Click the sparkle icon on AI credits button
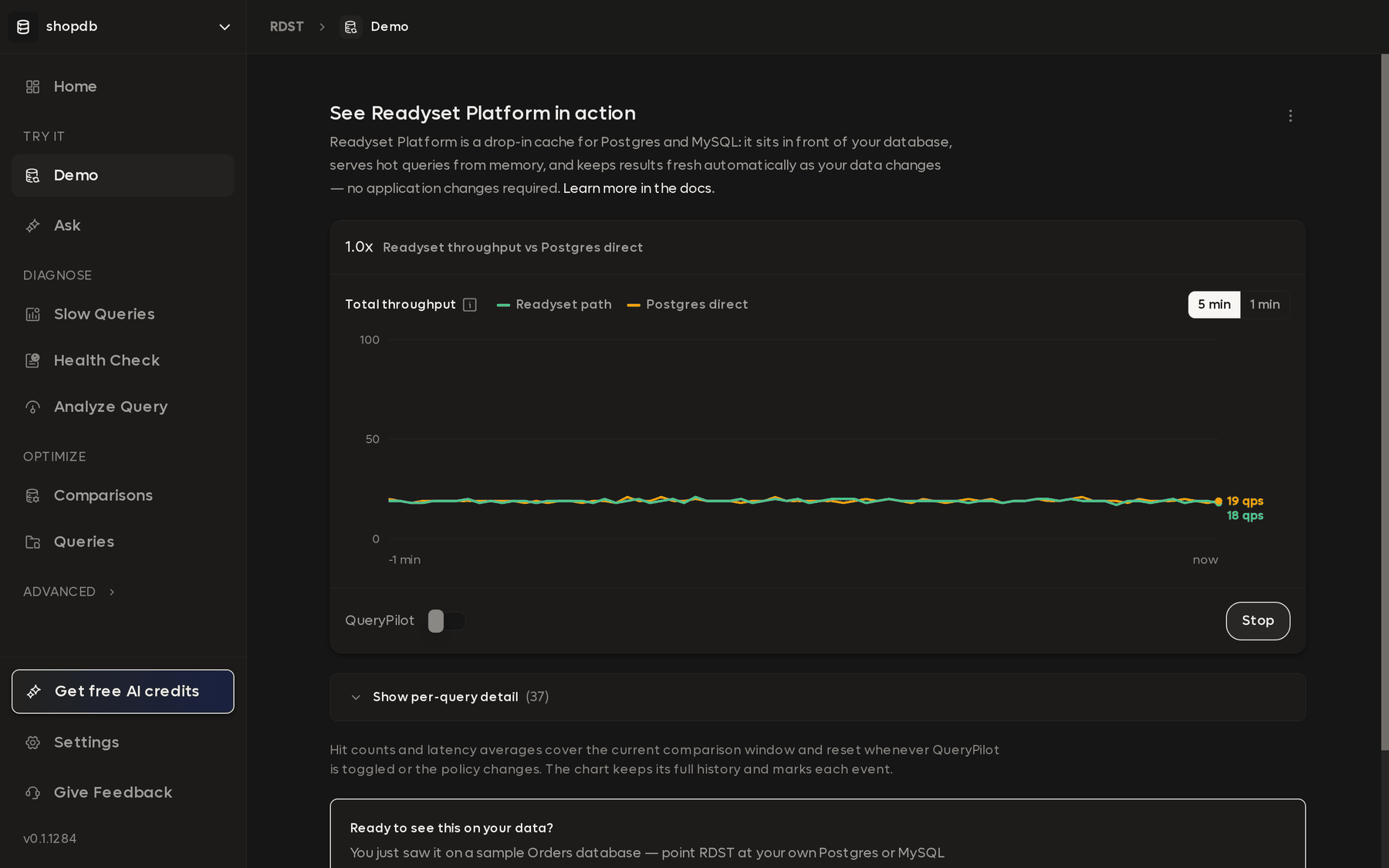This screenshot has width=1389, height=868. coord(34,691)
